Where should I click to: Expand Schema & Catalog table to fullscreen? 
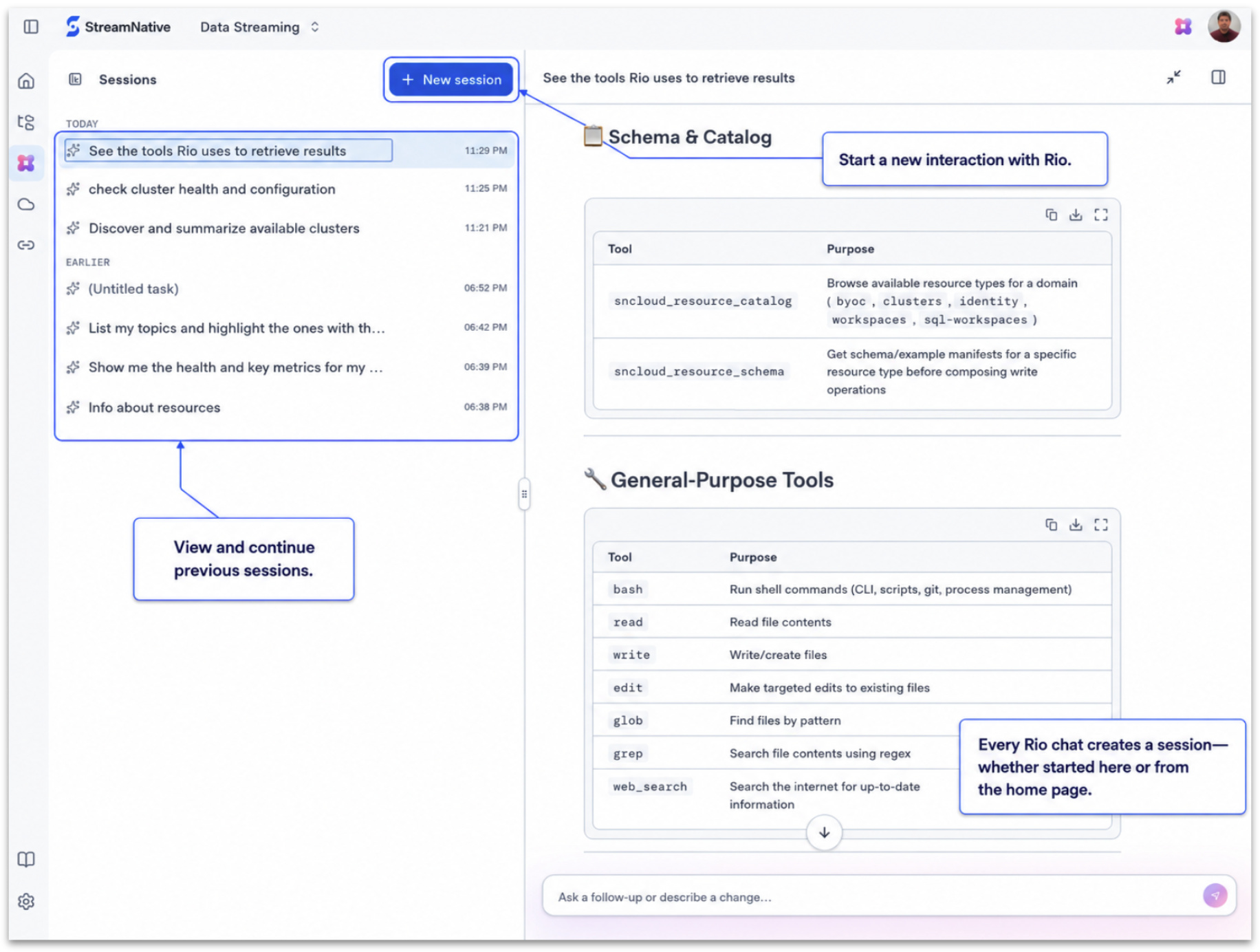[x=1101, y=215]
